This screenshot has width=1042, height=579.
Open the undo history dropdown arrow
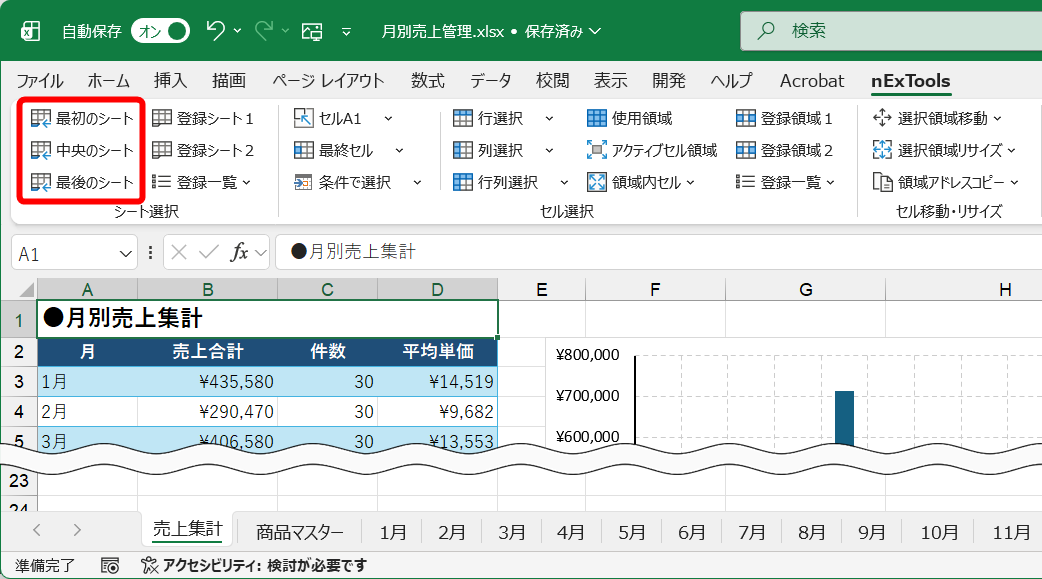point(237,31)
